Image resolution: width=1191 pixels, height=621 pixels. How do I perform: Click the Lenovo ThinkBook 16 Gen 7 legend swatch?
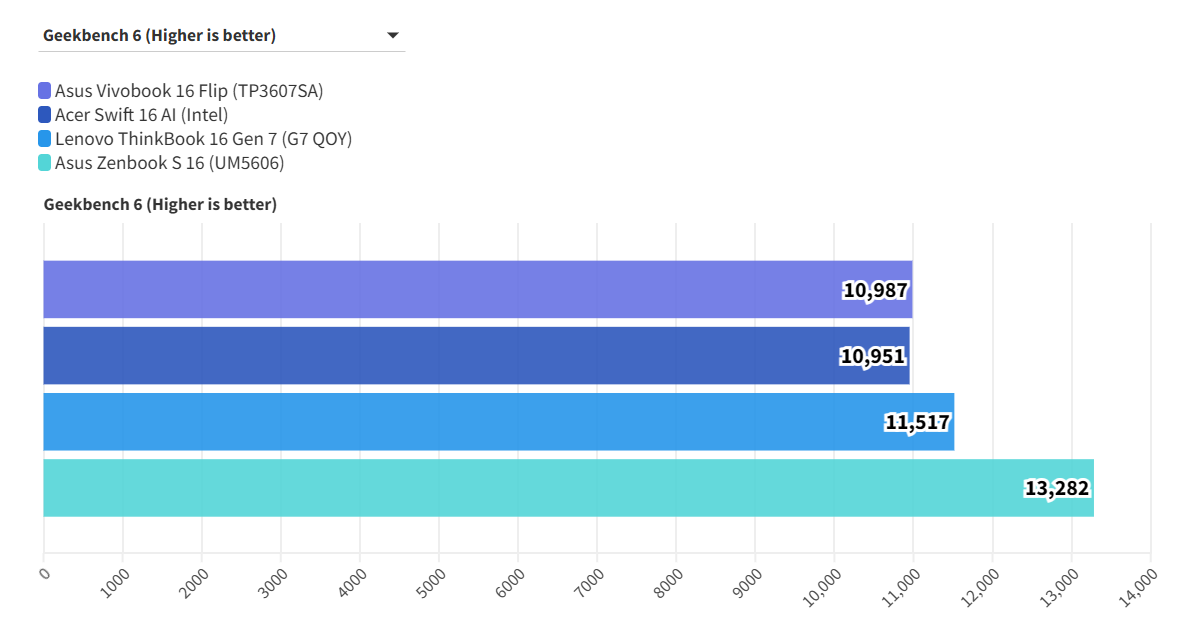point(45,139)
